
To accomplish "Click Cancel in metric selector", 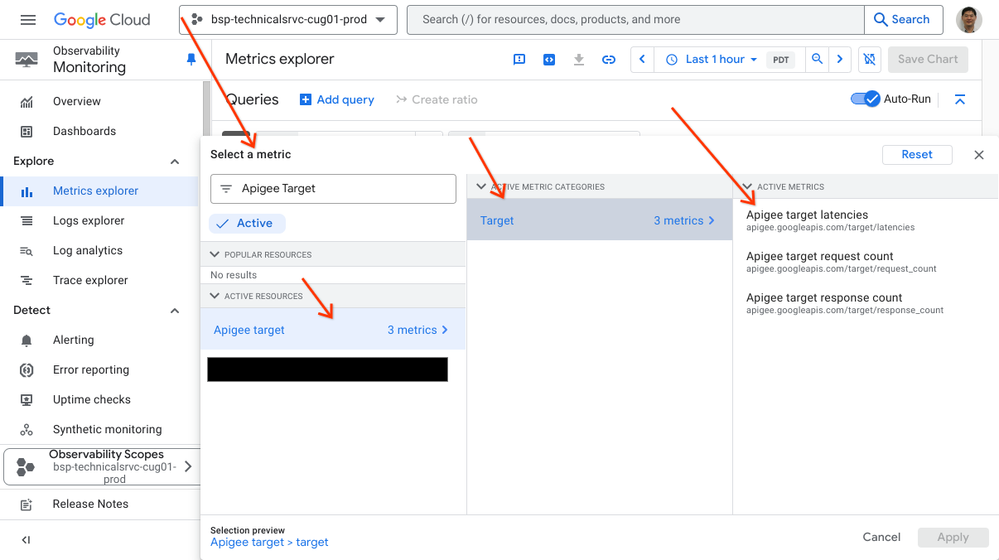I will [881, 537].
